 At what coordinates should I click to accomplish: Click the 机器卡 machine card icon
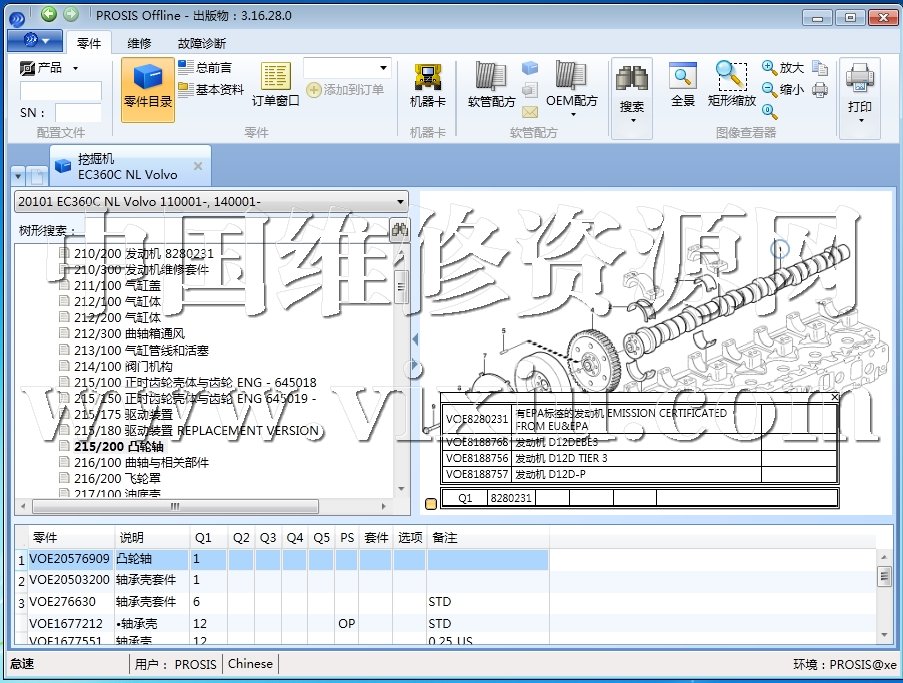(428, 84)
